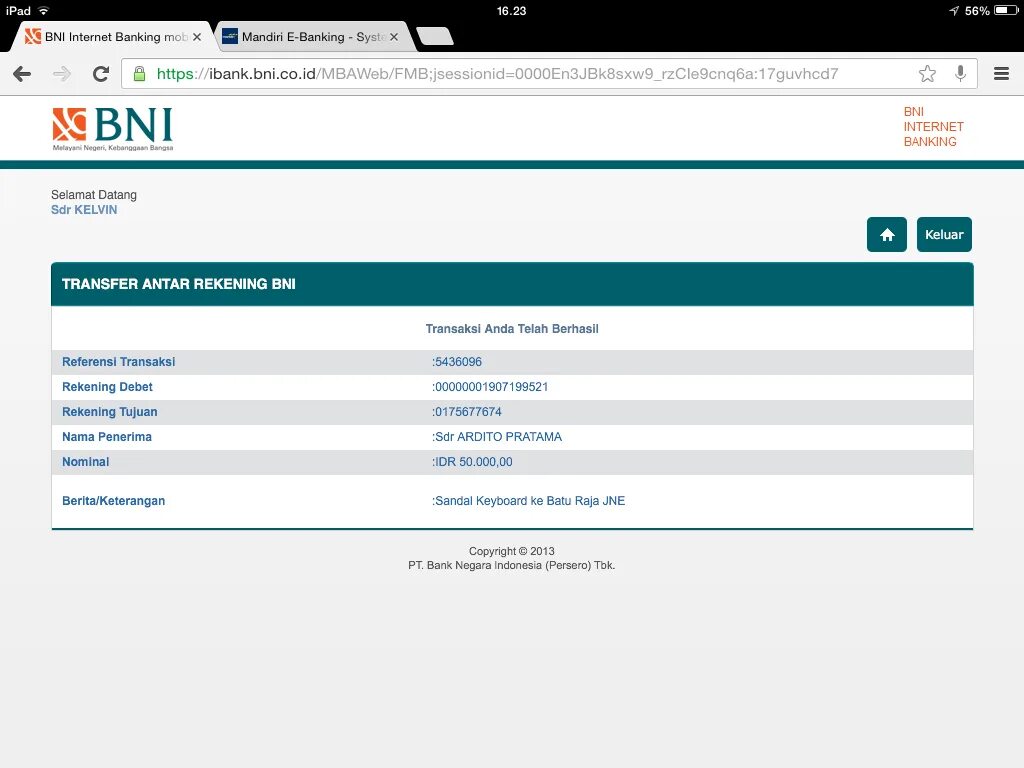This screenshot has height=768, width=1024.
Task: Click the TRANSFER ANTAR REKENING BNI header
Action: [178, 284]
